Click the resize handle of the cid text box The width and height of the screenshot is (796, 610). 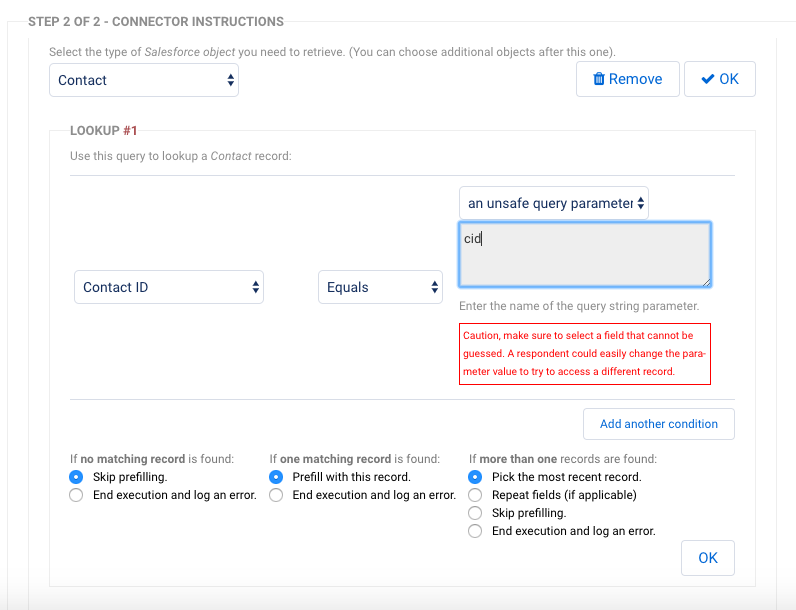point(706,283)
